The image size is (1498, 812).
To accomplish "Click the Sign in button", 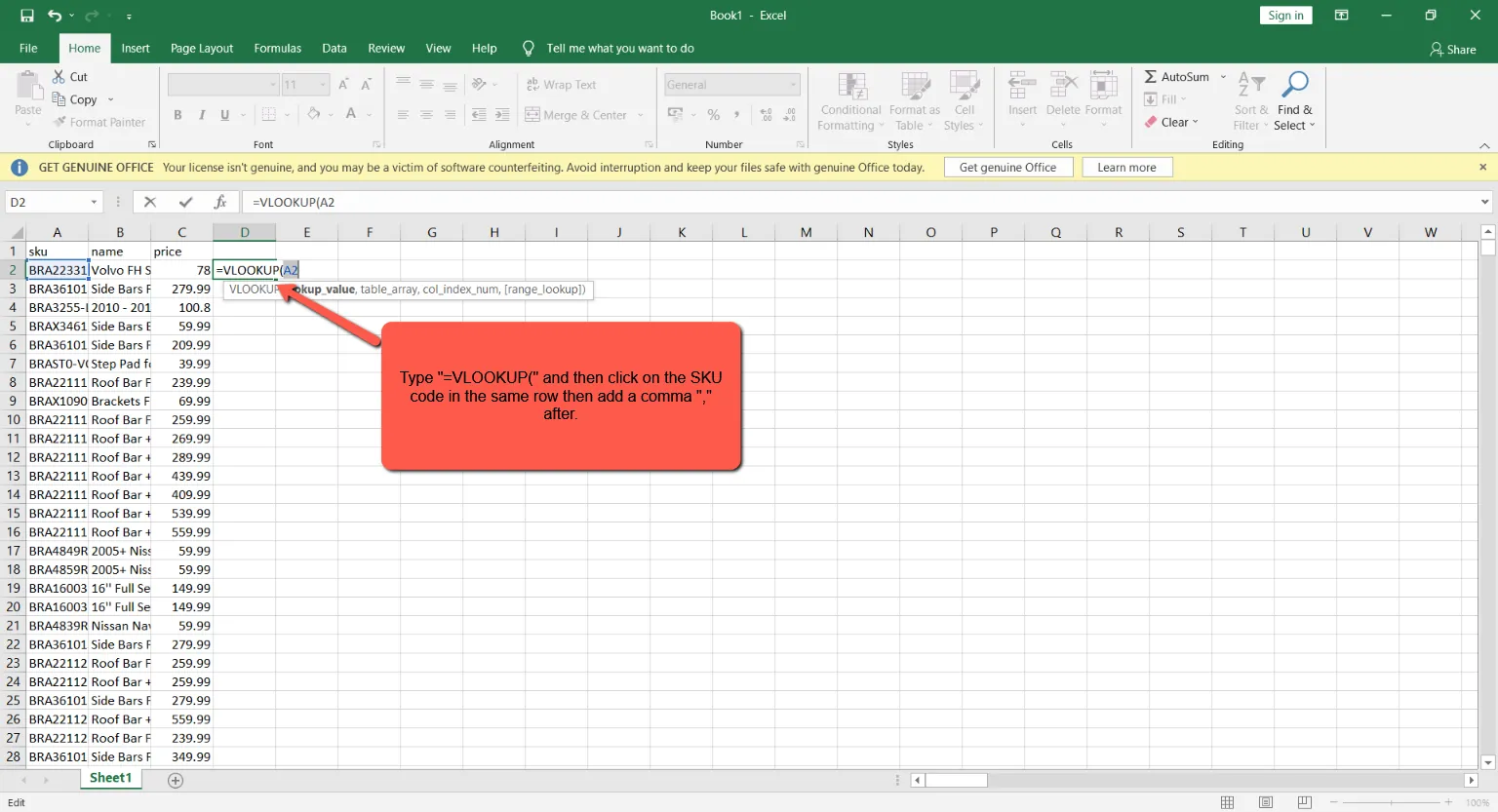I will 1286,16.
